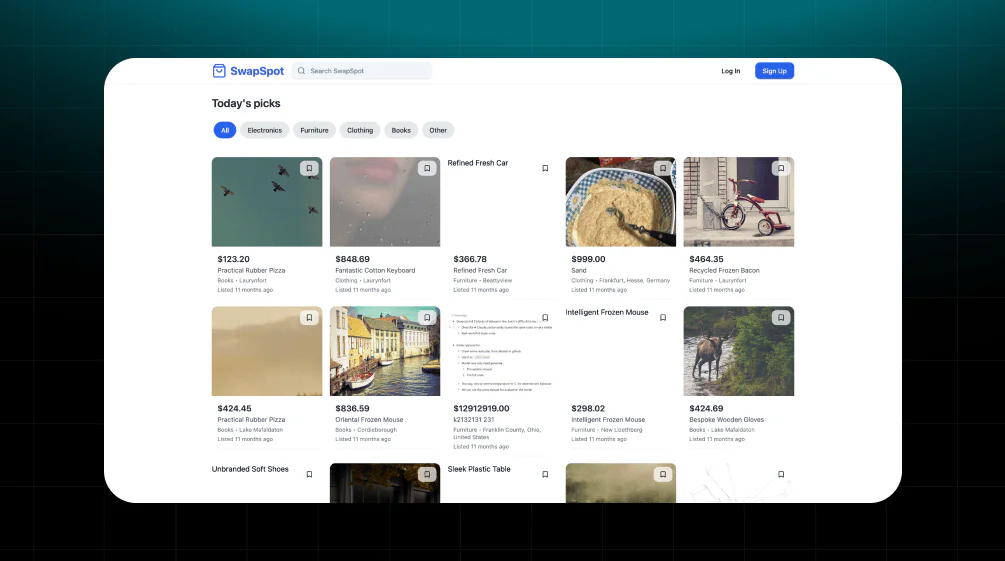Filter picks by Electronics

point(265,130)
